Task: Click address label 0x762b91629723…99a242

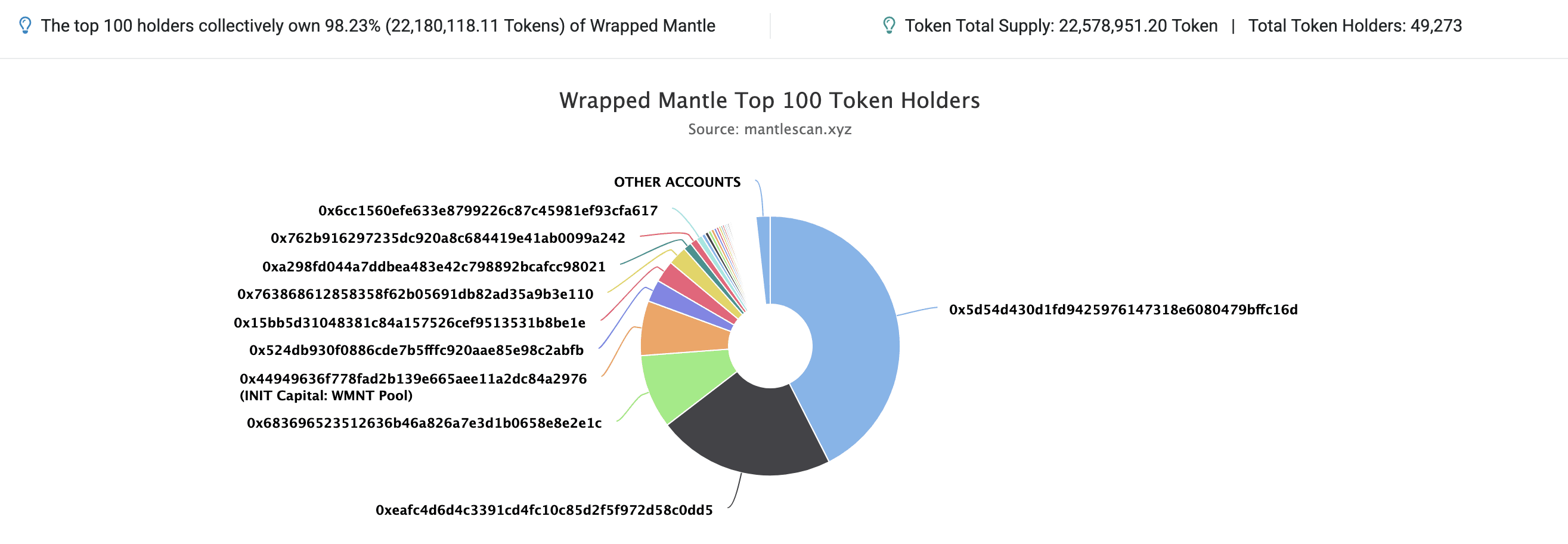Action: 447,238
